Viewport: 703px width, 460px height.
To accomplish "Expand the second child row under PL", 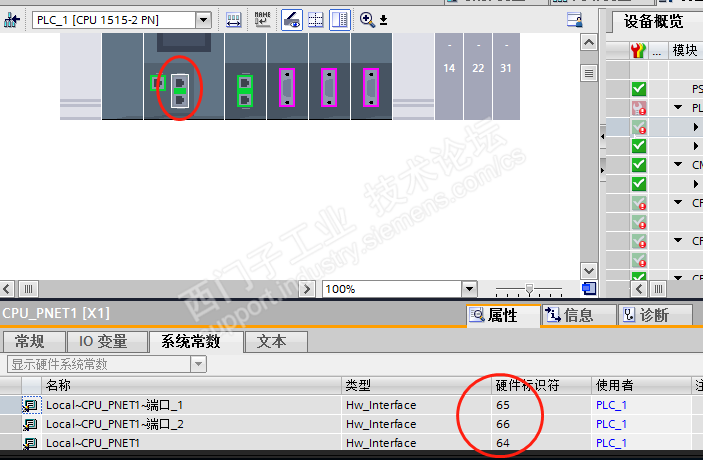I will [695, 146].
